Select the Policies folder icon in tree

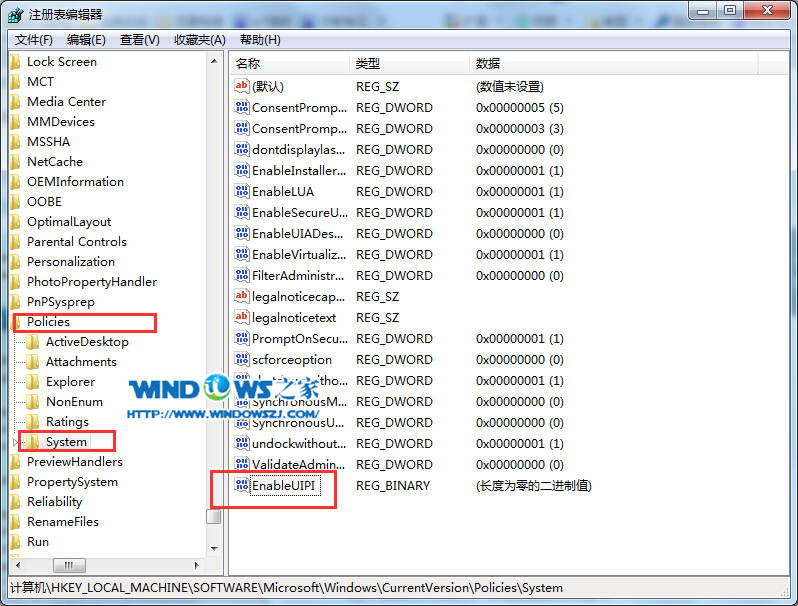click(x=15, y=322)
